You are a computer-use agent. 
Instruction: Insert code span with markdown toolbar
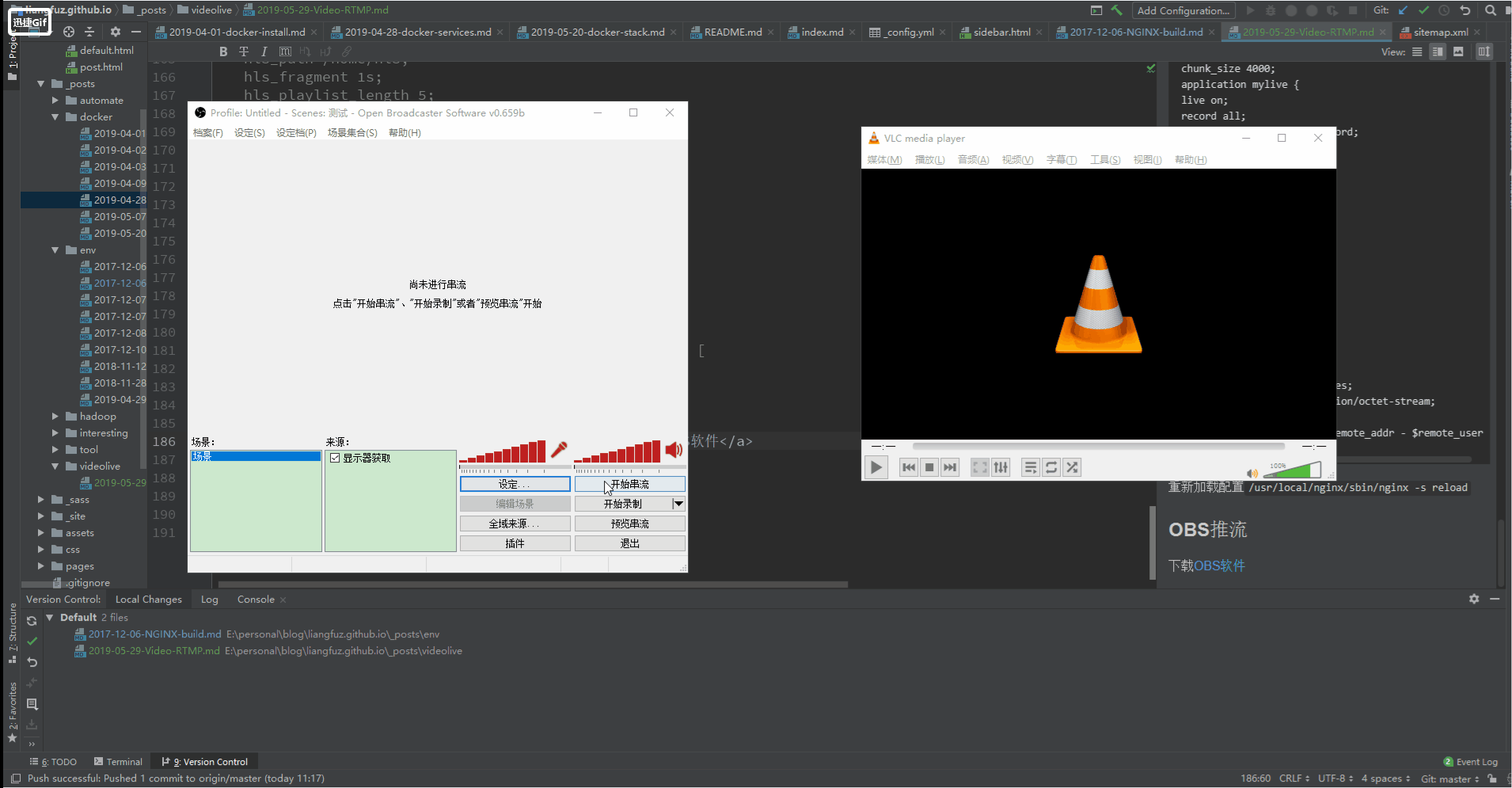285,51
